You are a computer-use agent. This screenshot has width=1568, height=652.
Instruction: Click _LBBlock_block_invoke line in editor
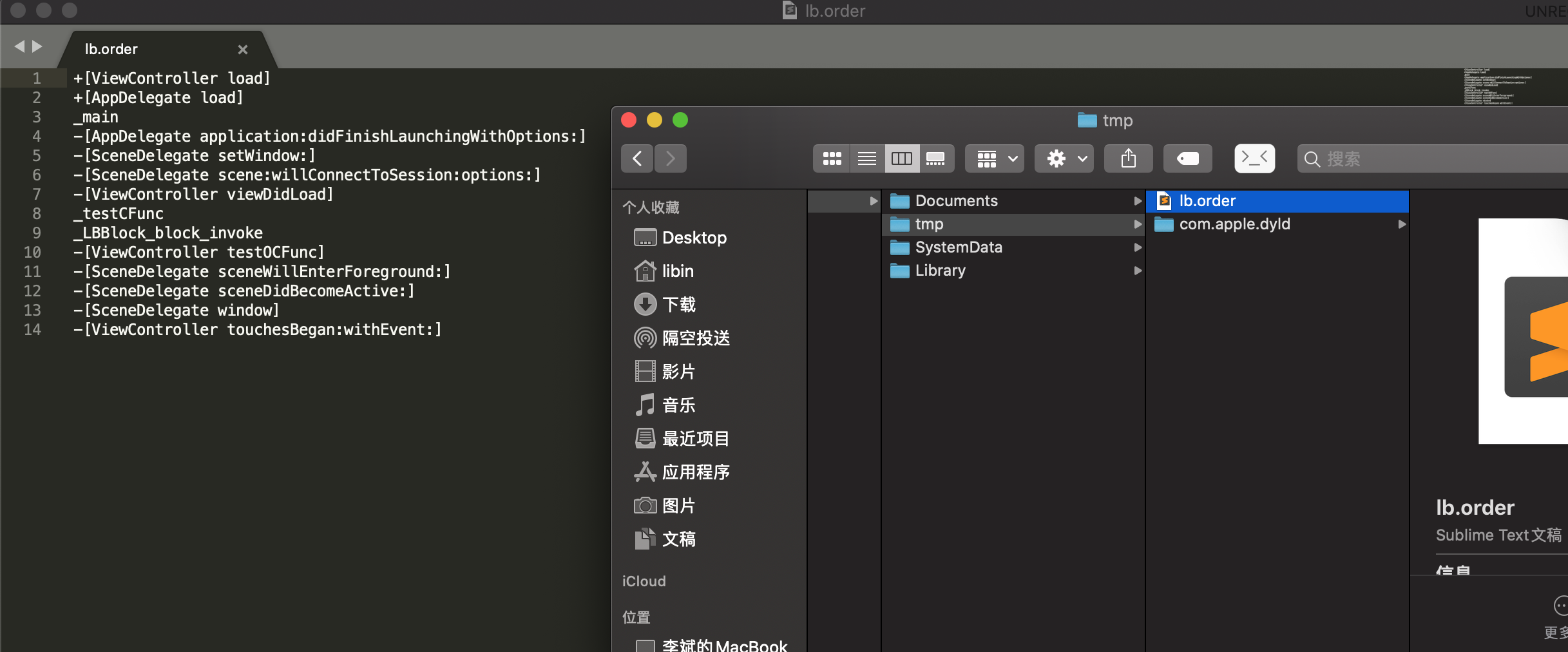[x=168, y=233]
